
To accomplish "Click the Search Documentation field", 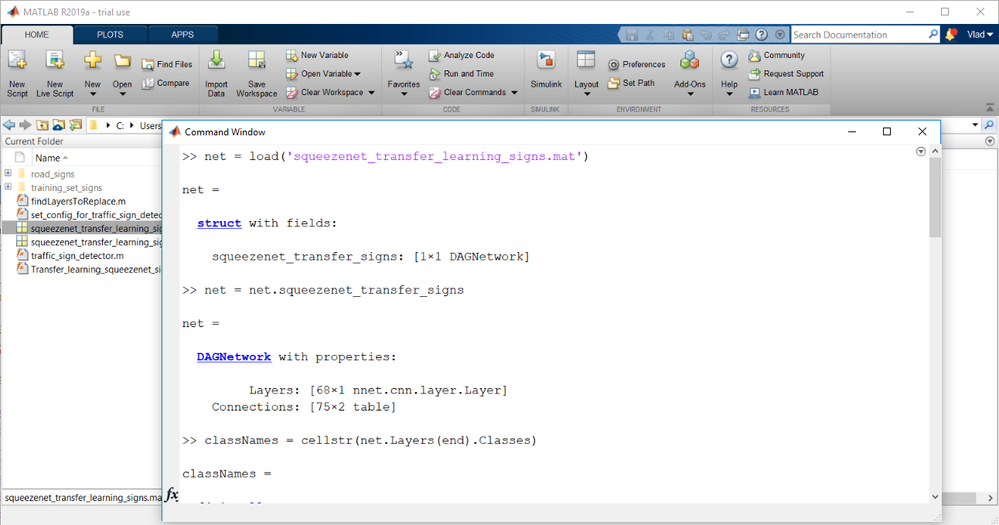I will [x=859, y=34].
